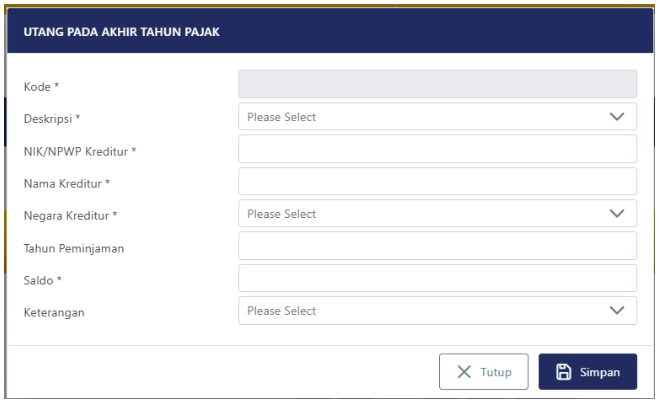Click the Keterangan chevron arrow
Viewport: 660px width, 404px height.
[617, 311]
